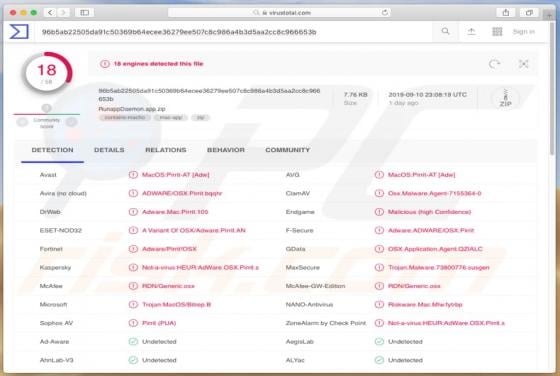The image size is (560, 376).
Task: Click 'Pirrit (PUA)' Sophos result
Action: (159, 323)
